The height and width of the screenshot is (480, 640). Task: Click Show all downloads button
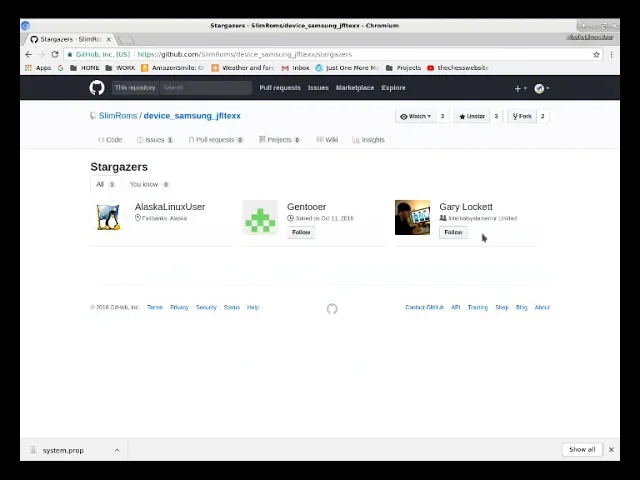tap(582, 449)
